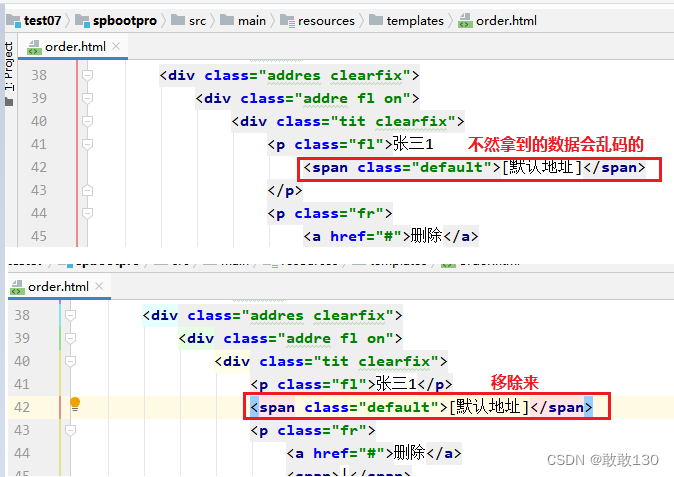The height and width of the screenshot is (477, 674).
Task: Close the lower order.html editor tab
Action: pos(99,286)
